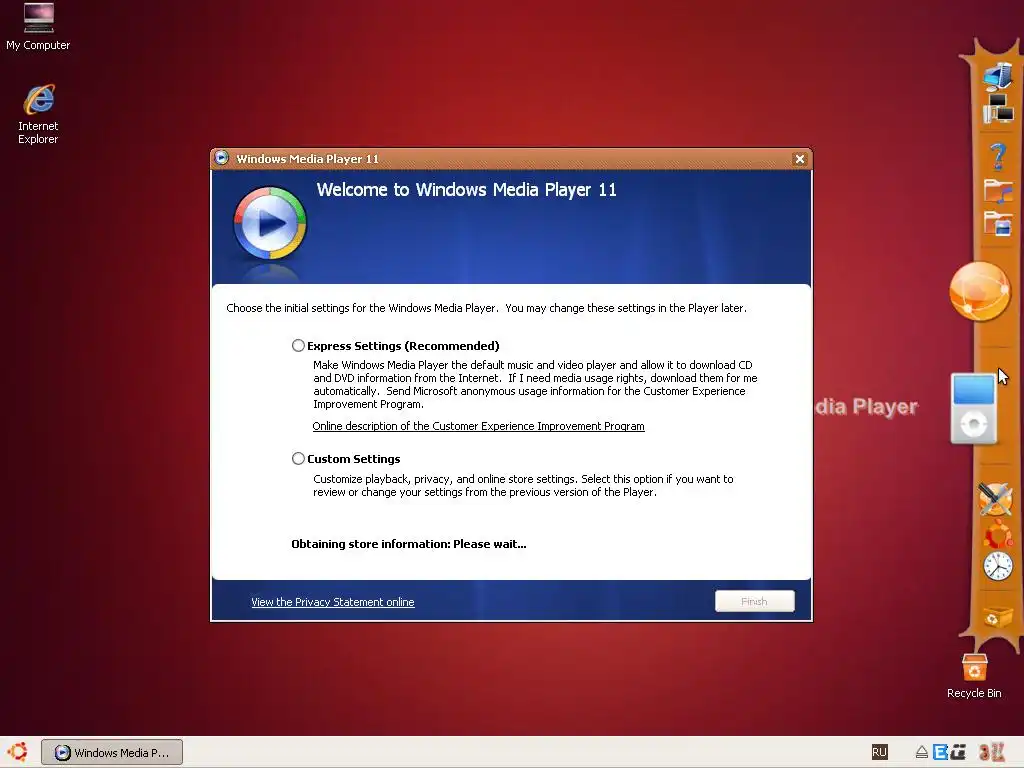Click the Finish button
The width and height of the screenshot is (1024, 768).
(754, 601)
